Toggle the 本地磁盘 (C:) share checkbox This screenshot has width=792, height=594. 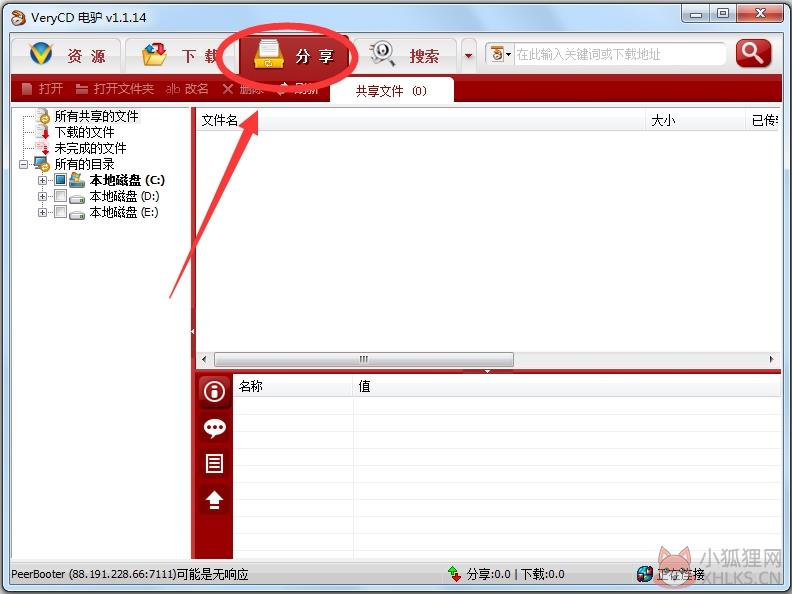point(60,180)
